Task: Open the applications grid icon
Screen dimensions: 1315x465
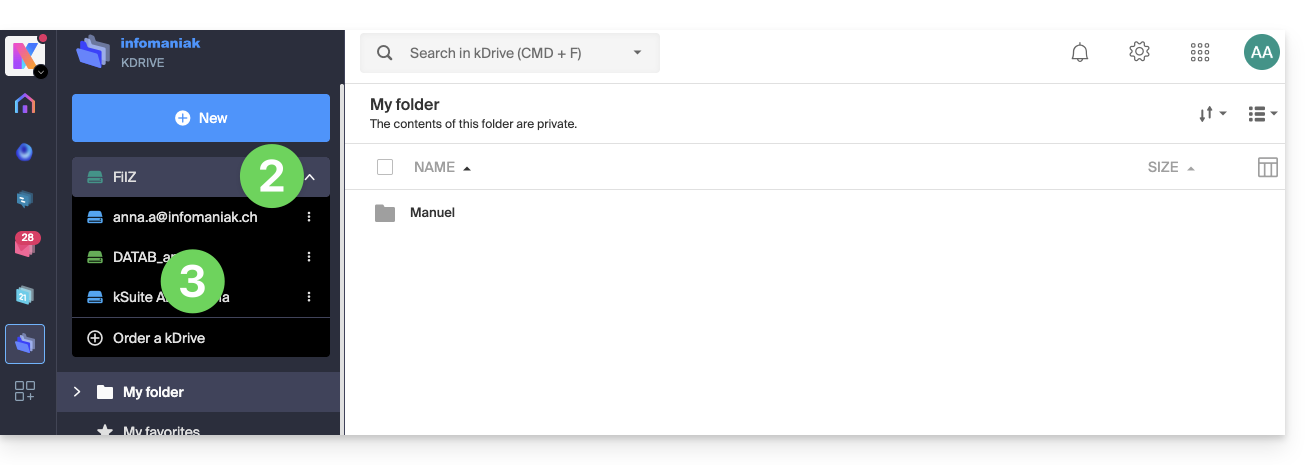Action: pos(1200,53)
